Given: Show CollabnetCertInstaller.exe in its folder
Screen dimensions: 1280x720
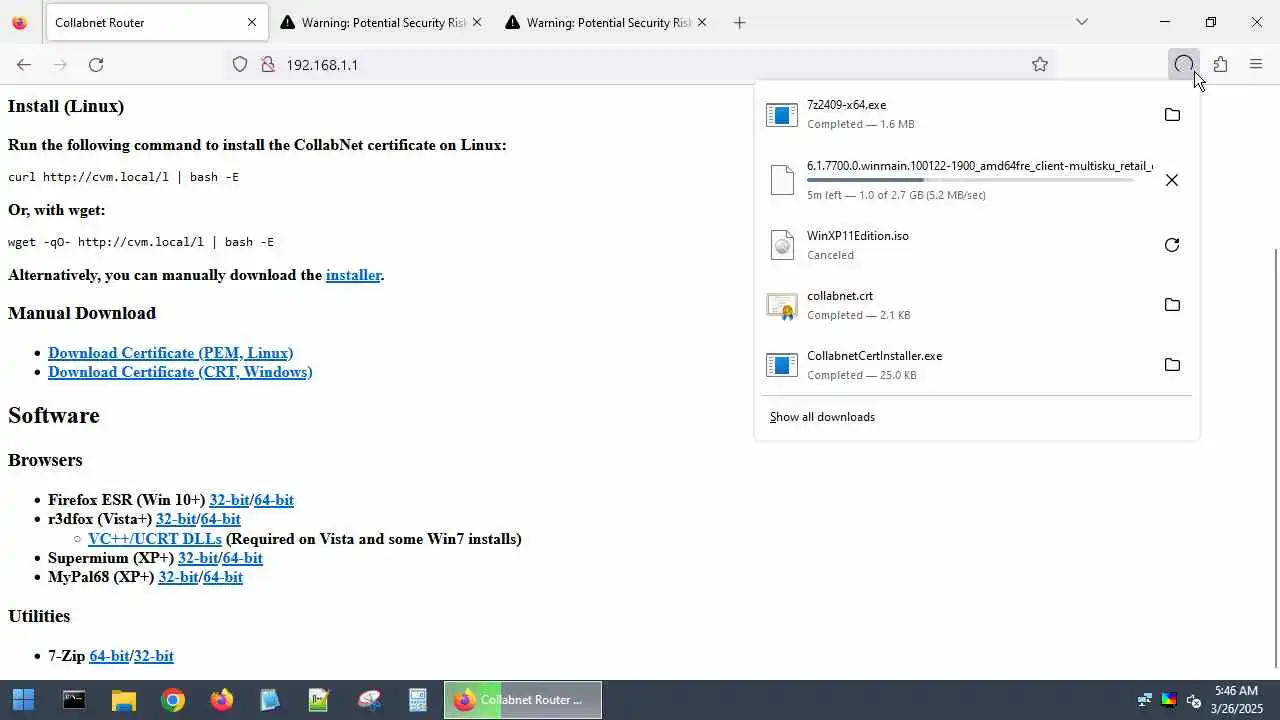Looking at the screenshot, I should click(x=1172, y=365).
